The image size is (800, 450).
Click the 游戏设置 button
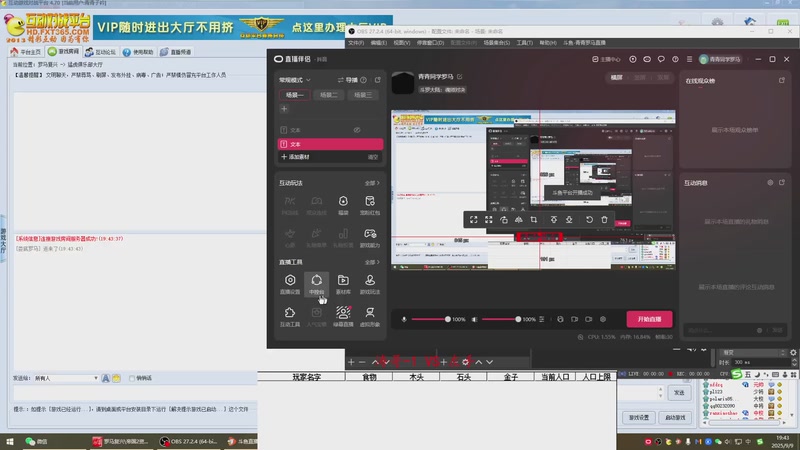click(x=639, y=417)
